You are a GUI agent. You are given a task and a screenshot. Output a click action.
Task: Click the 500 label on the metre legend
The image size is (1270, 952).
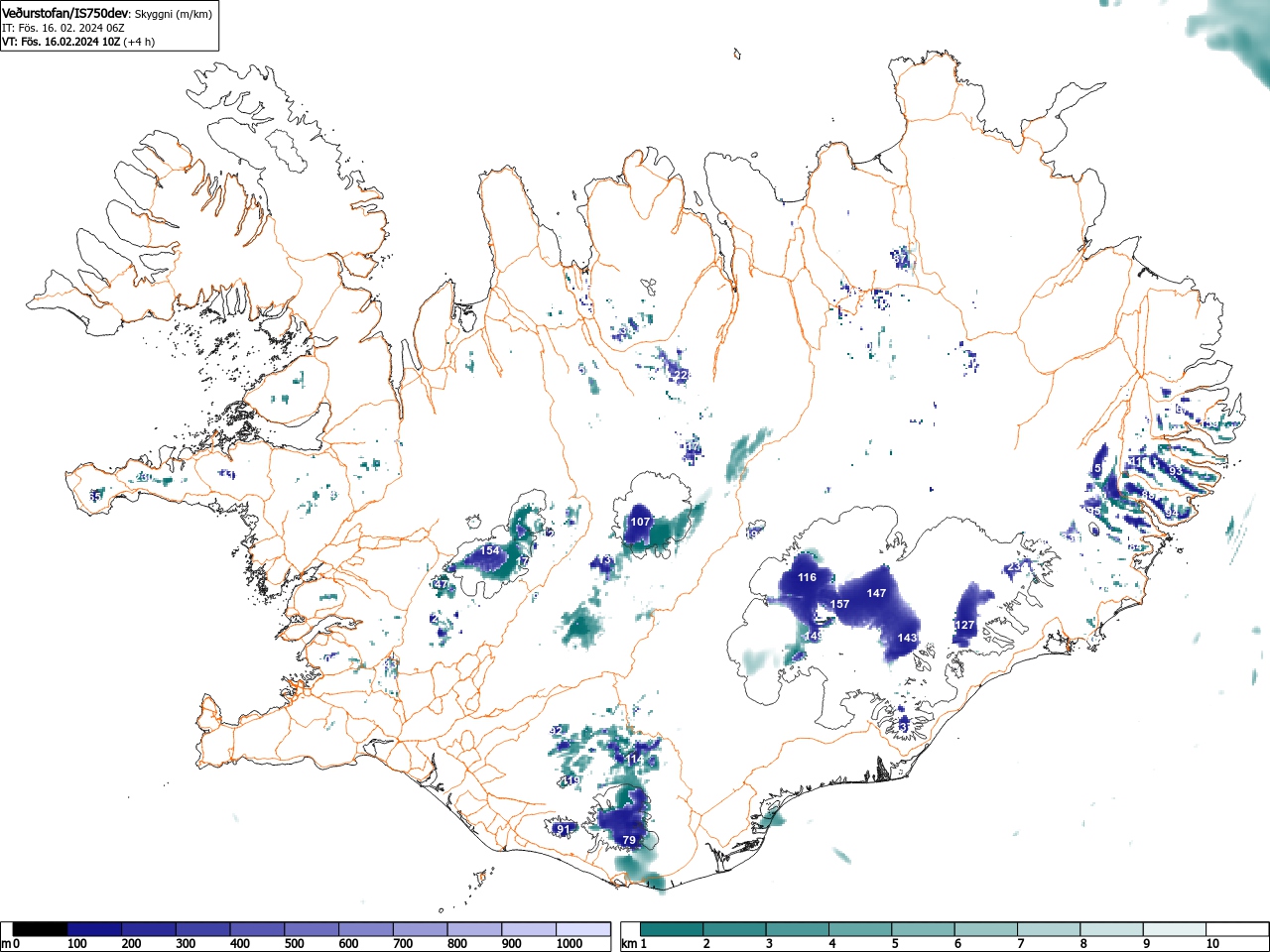(294, 944)
